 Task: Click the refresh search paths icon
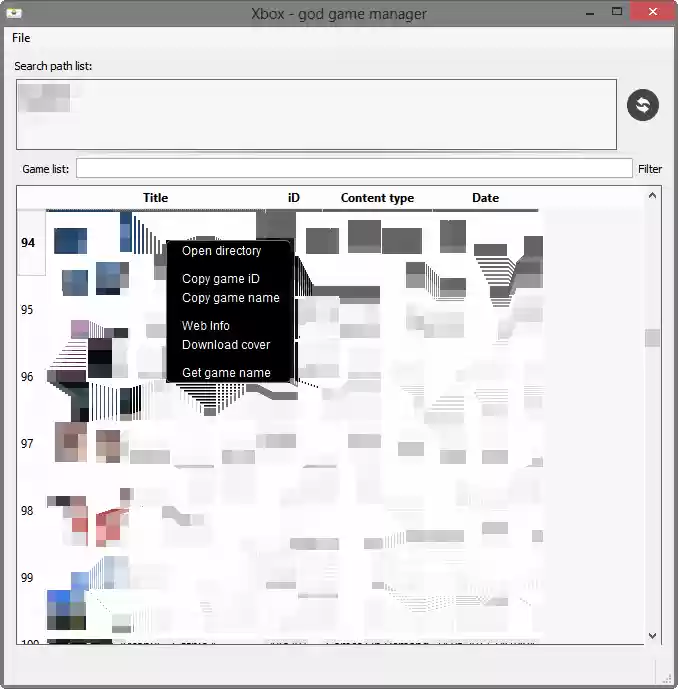pyautogui.click(x=642, y=105)
